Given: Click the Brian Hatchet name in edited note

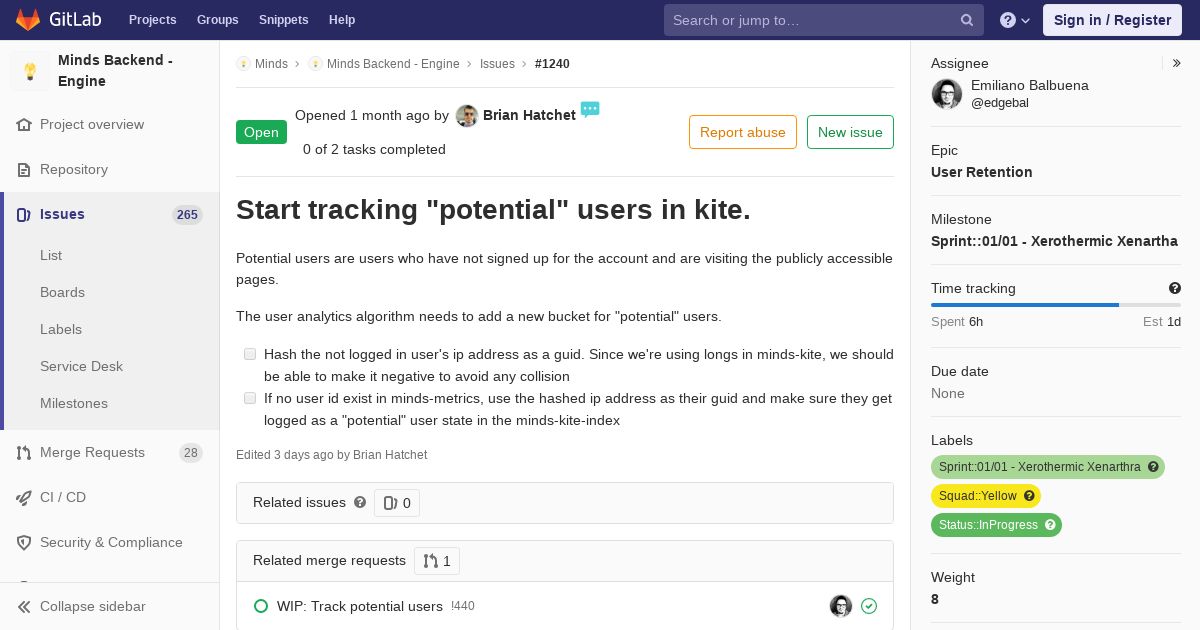Looking at the screenshot, I should (390, 455).
